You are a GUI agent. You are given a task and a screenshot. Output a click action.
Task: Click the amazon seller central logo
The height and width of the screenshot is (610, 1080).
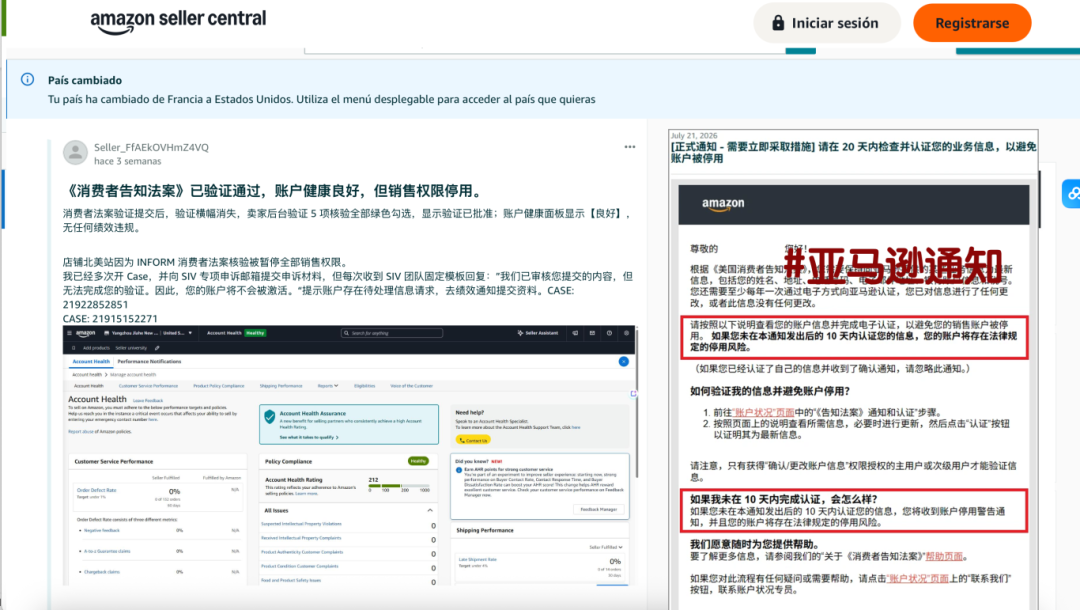tap(178, 21)
